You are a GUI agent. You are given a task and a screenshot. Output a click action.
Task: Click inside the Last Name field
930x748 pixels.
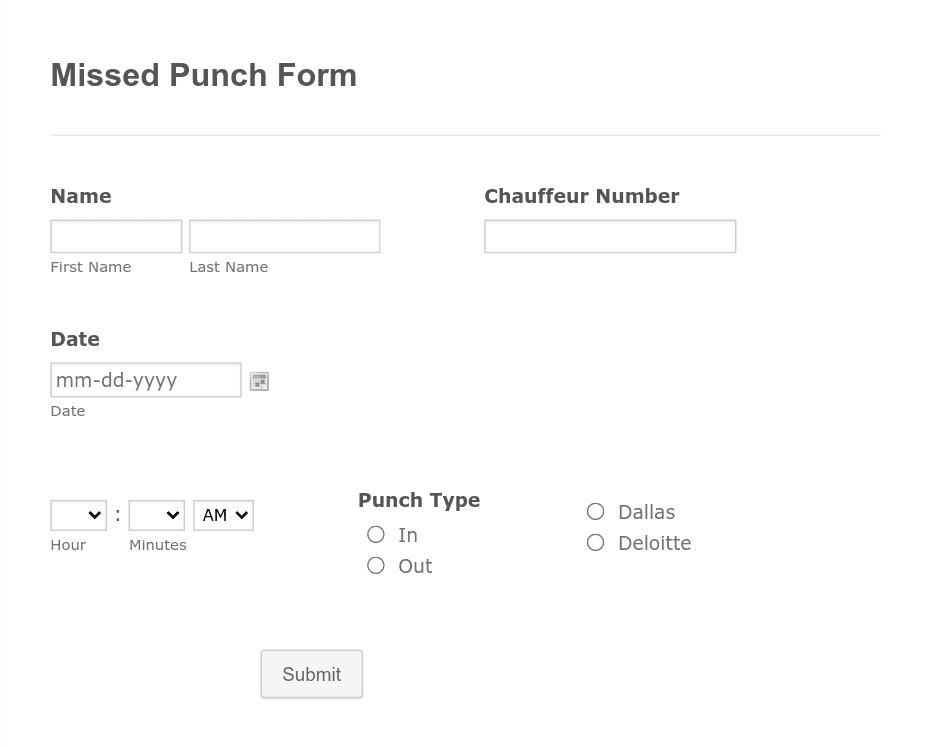point(284,236)
